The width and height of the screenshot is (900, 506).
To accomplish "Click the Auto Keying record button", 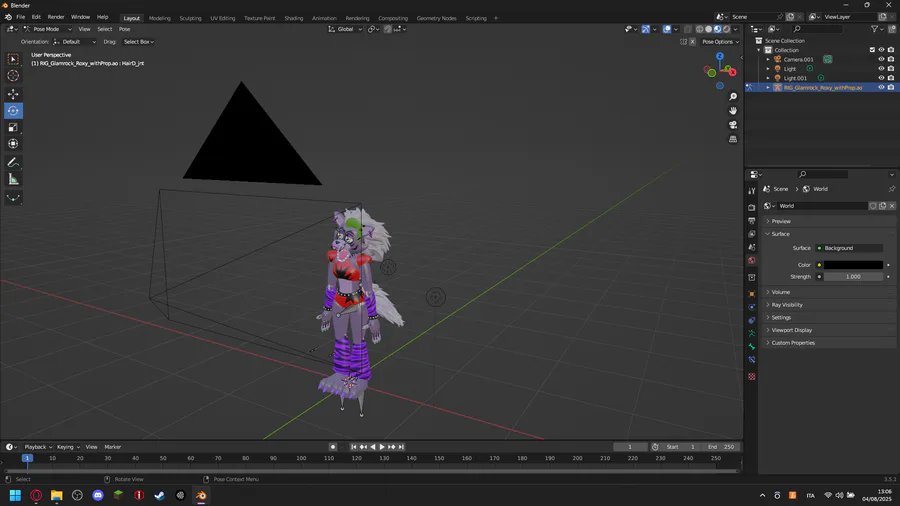I will click(x=333, y=447).
